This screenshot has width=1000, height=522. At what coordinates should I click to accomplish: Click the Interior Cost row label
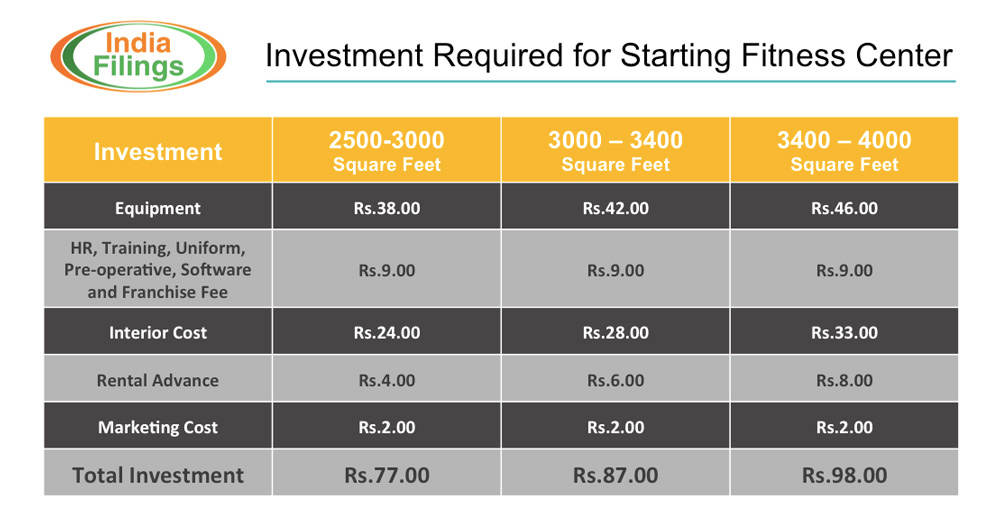(158, 332)
